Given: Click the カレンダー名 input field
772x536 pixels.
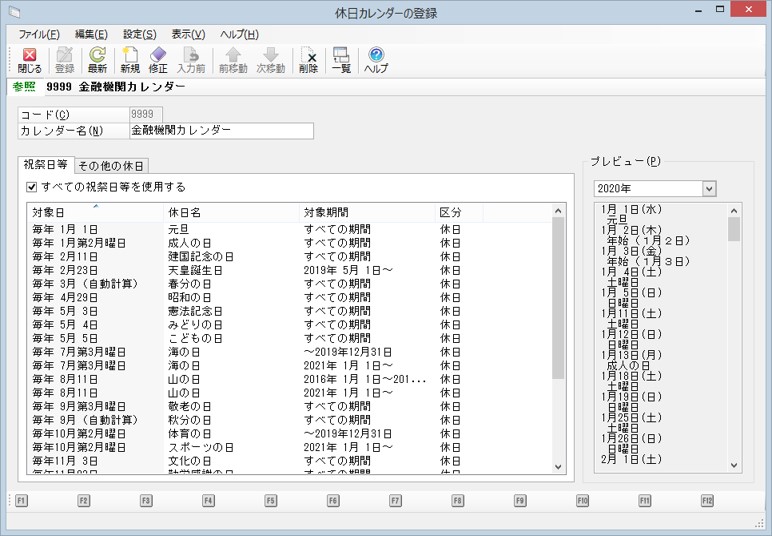Looking at the screenshot, I should click(221, 130).
